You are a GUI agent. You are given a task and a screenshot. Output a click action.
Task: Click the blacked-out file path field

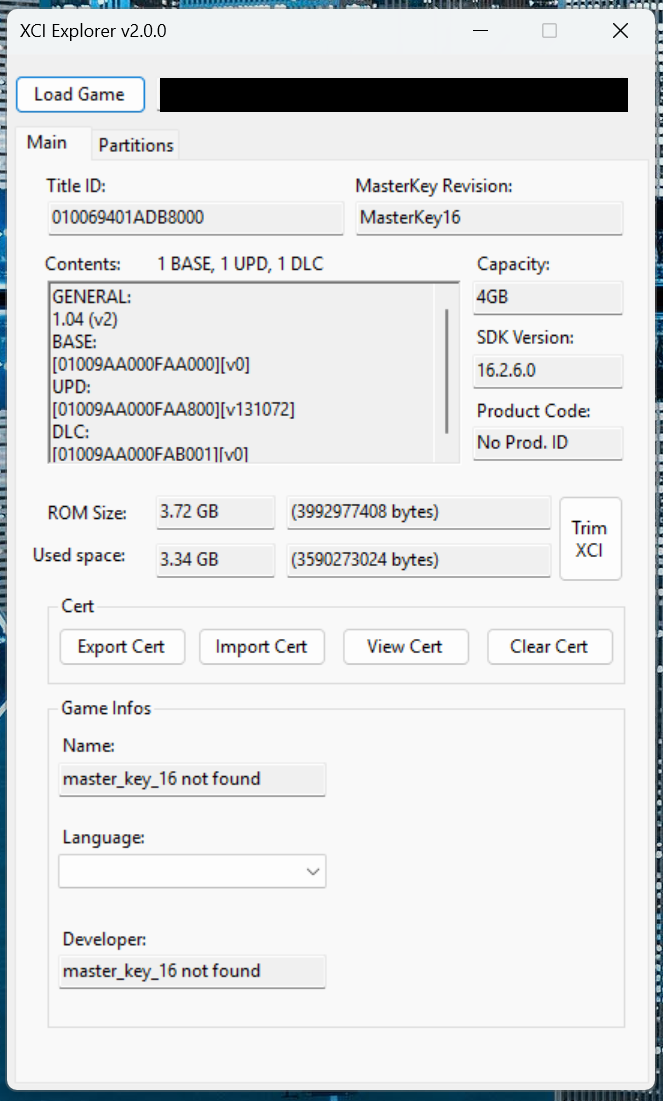(x=393, y=95)
